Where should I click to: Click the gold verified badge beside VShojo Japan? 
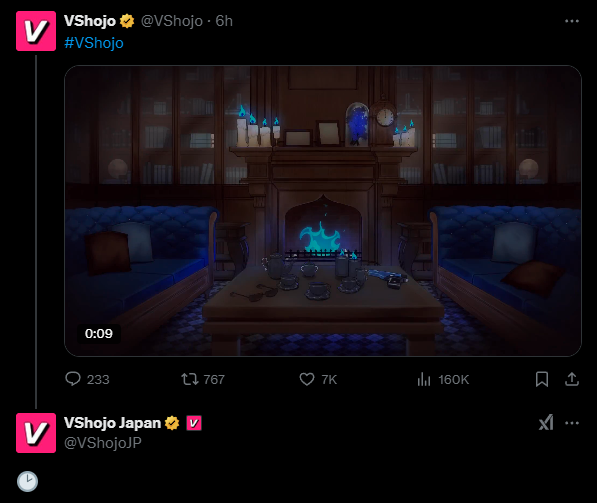(x=172, y=423)
